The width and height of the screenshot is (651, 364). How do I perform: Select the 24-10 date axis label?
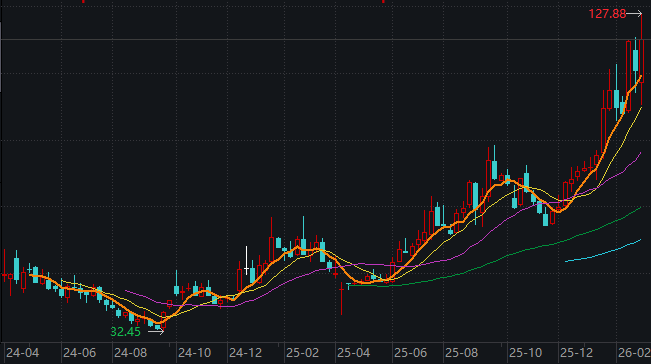click(194, 353)
